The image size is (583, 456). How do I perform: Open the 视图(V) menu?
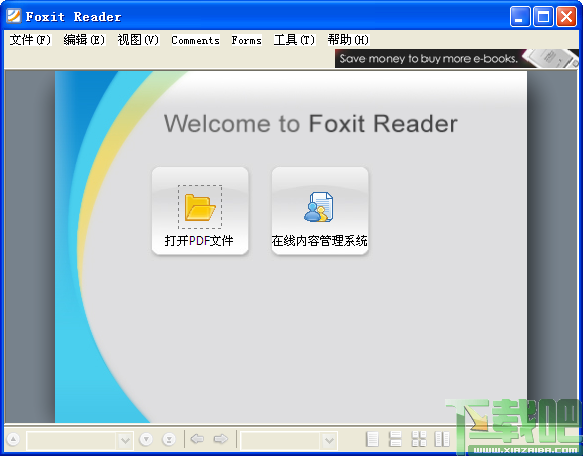click(x=138, y=40)
